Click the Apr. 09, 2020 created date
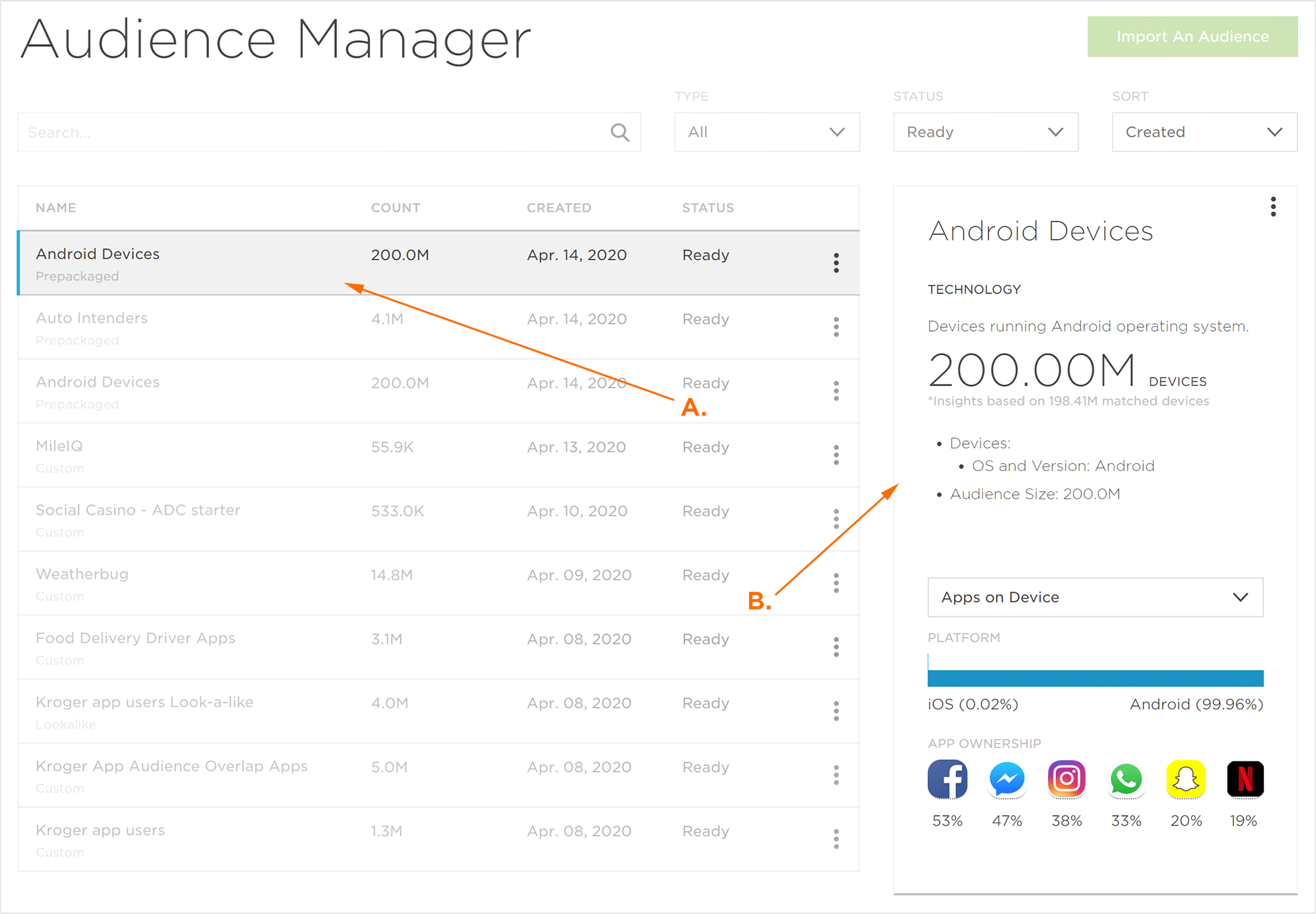Screen dimensions: 1316x914 (579, 575)
